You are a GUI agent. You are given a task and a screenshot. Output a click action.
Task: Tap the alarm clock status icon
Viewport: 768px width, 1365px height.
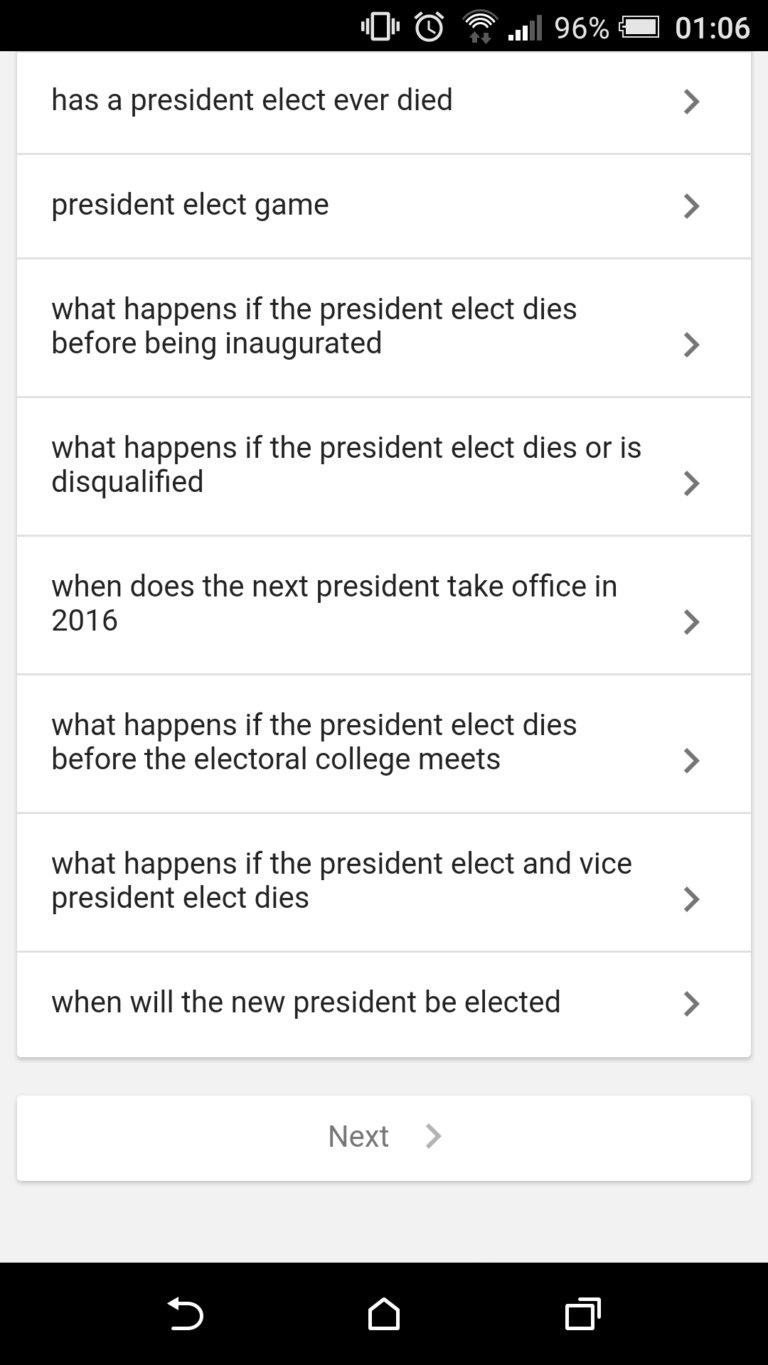430,27
